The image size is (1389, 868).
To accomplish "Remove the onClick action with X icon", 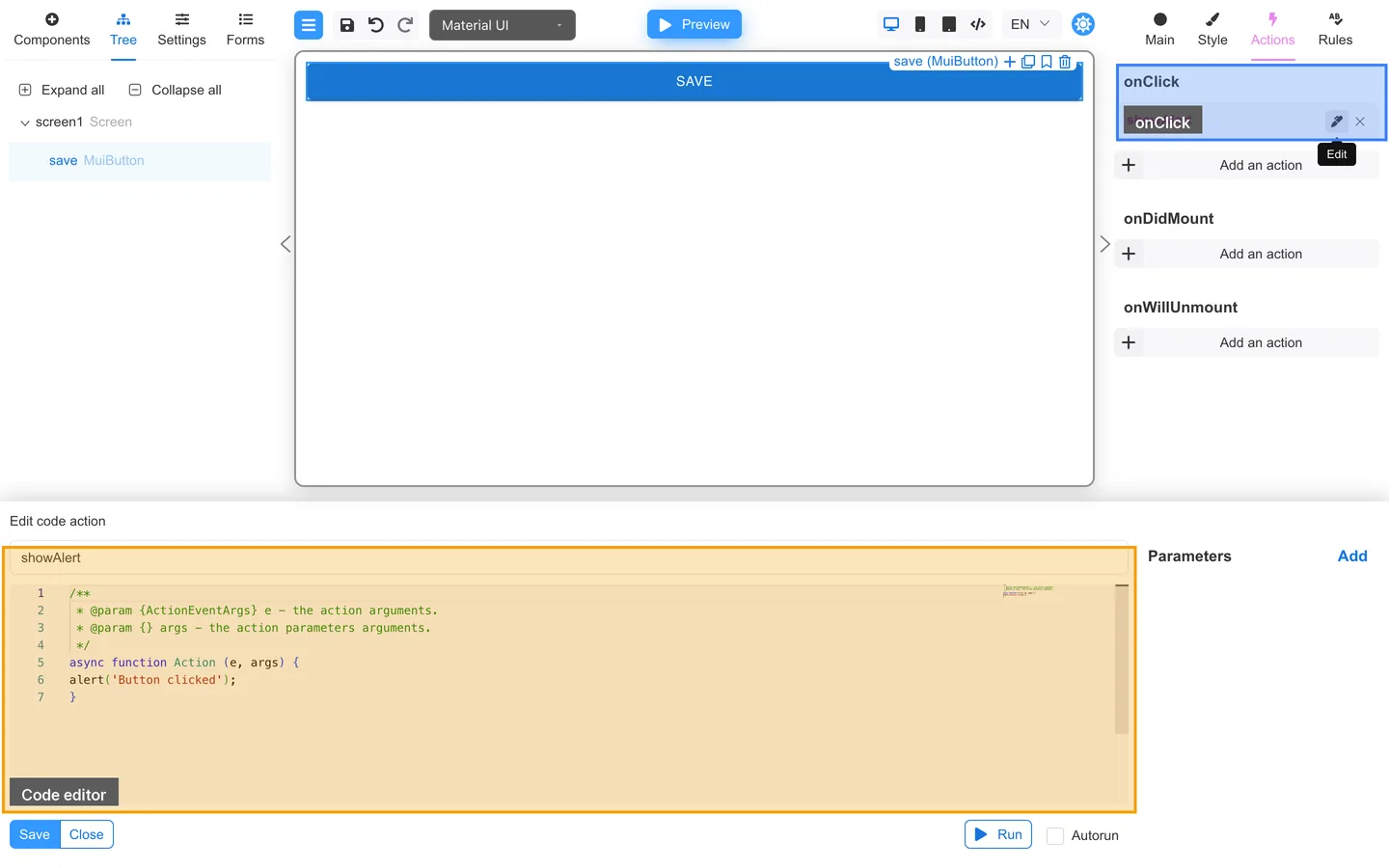I will pyautogui.click(x=1360, y=122).
